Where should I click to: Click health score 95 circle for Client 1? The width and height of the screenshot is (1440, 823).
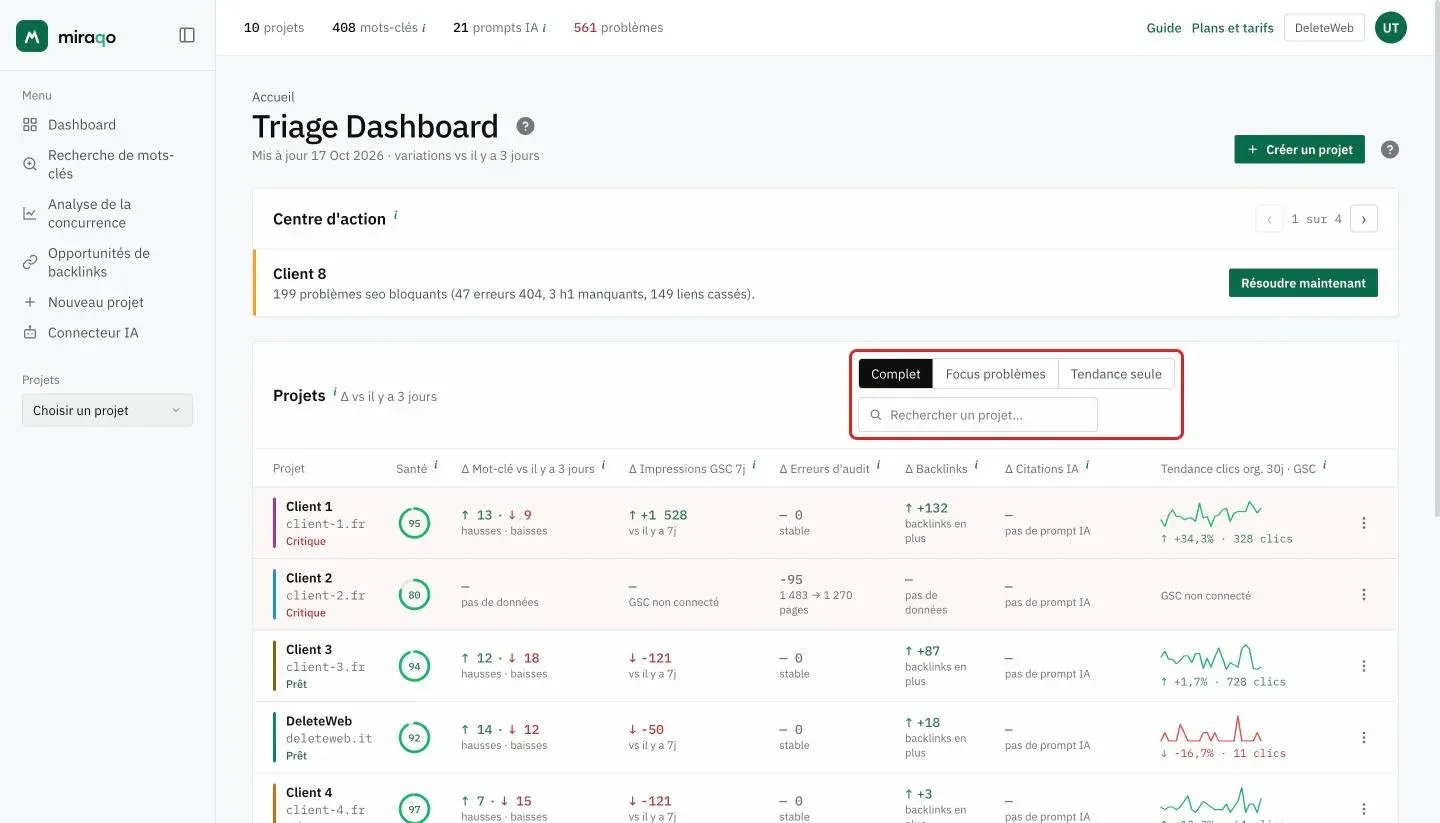[414, 523]
